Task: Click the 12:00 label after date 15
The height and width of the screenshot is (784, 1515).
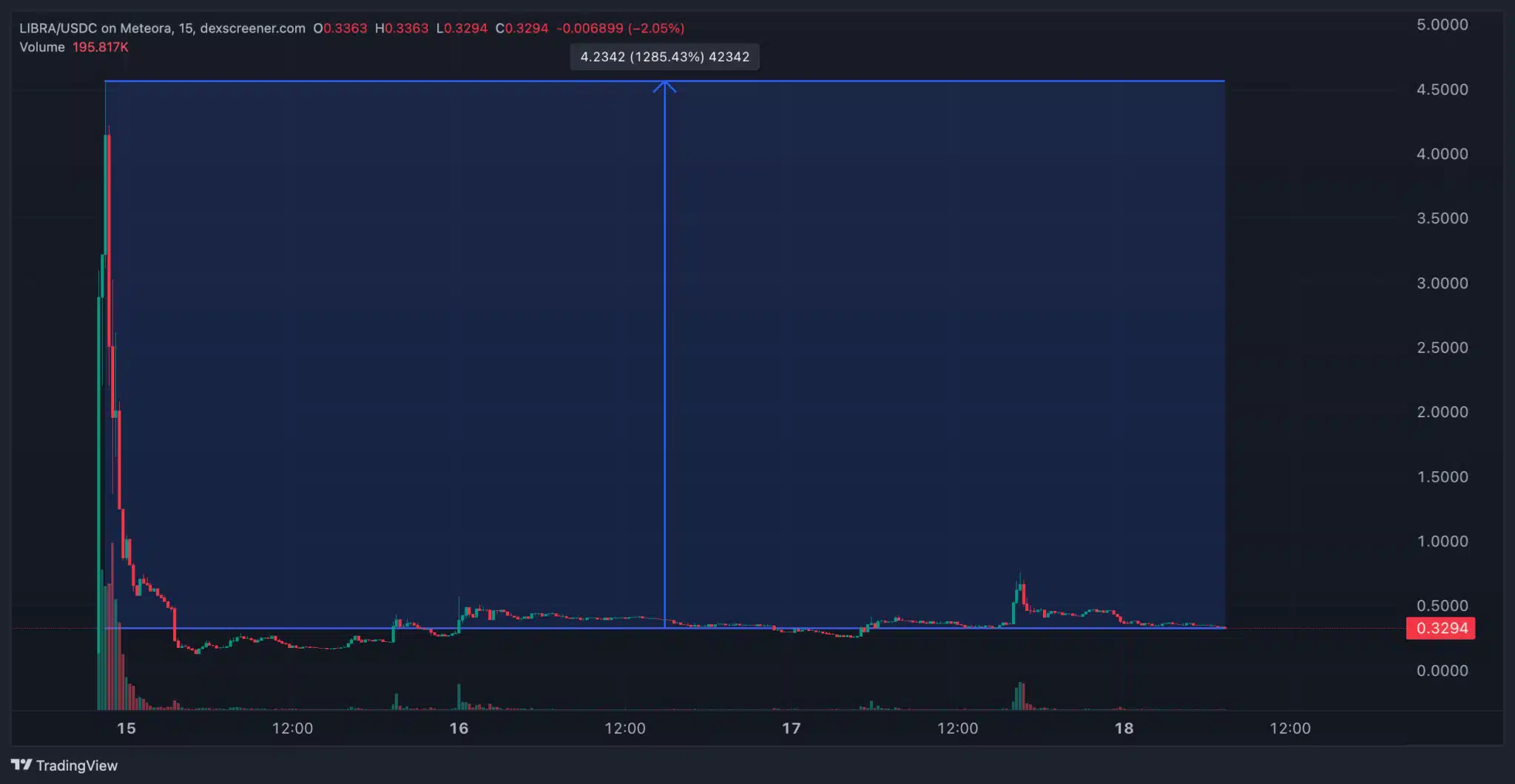Action: coord(292,729)
